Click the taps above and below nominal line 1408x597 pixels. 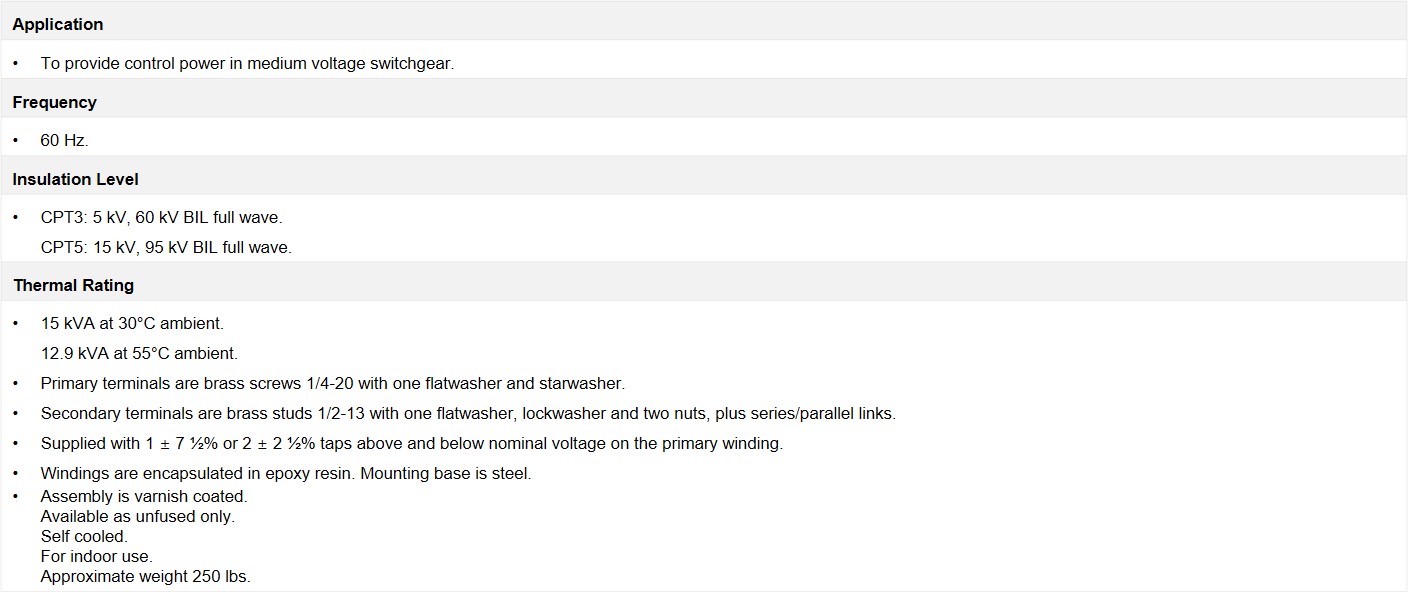(x=411, y=443)
